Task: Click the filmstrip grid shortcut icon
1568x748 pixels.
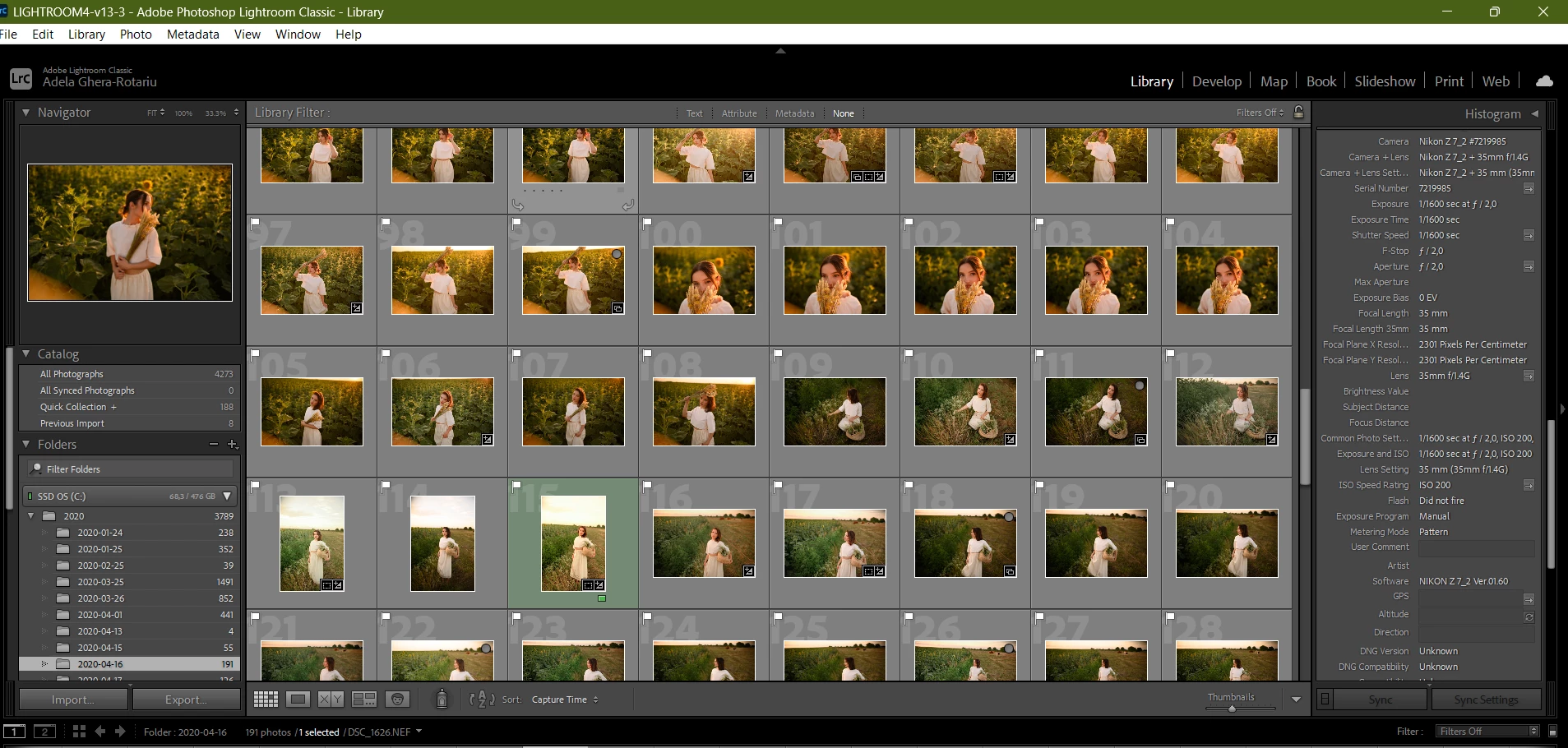Action: coord(79,731)
